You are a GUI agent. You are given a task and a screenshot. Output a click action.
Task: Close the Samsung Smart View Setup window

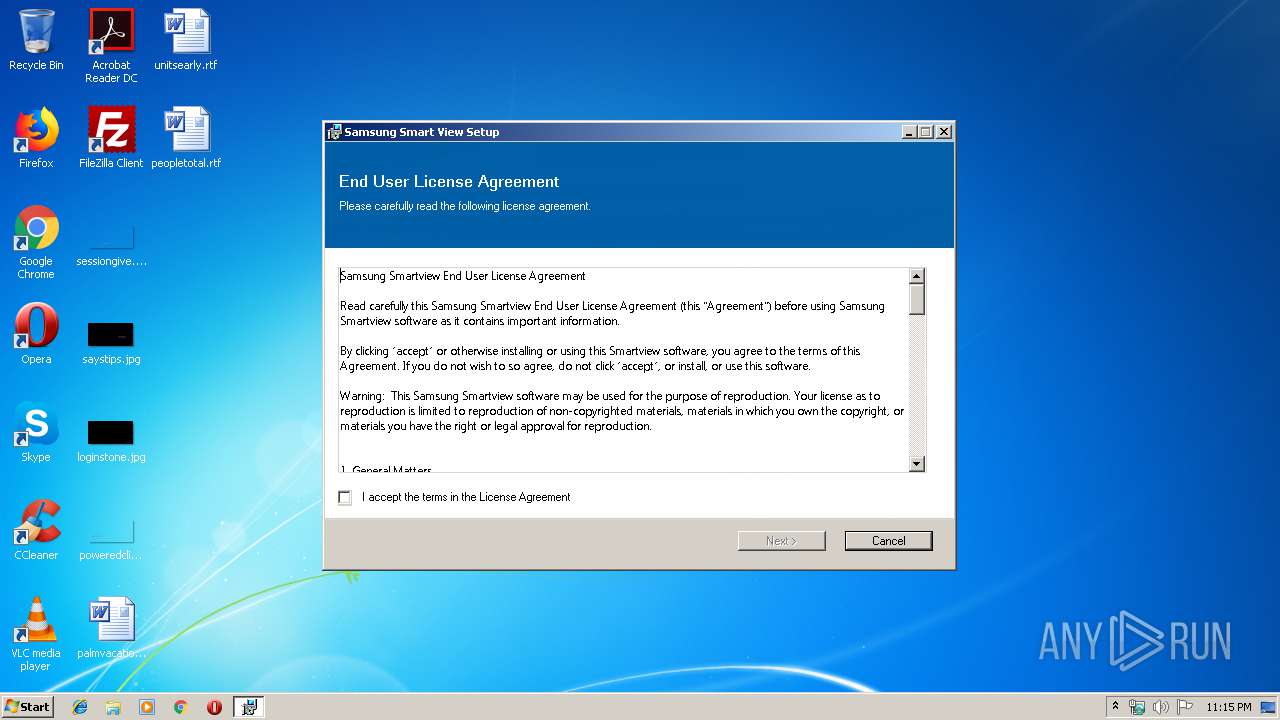[943, 132]
